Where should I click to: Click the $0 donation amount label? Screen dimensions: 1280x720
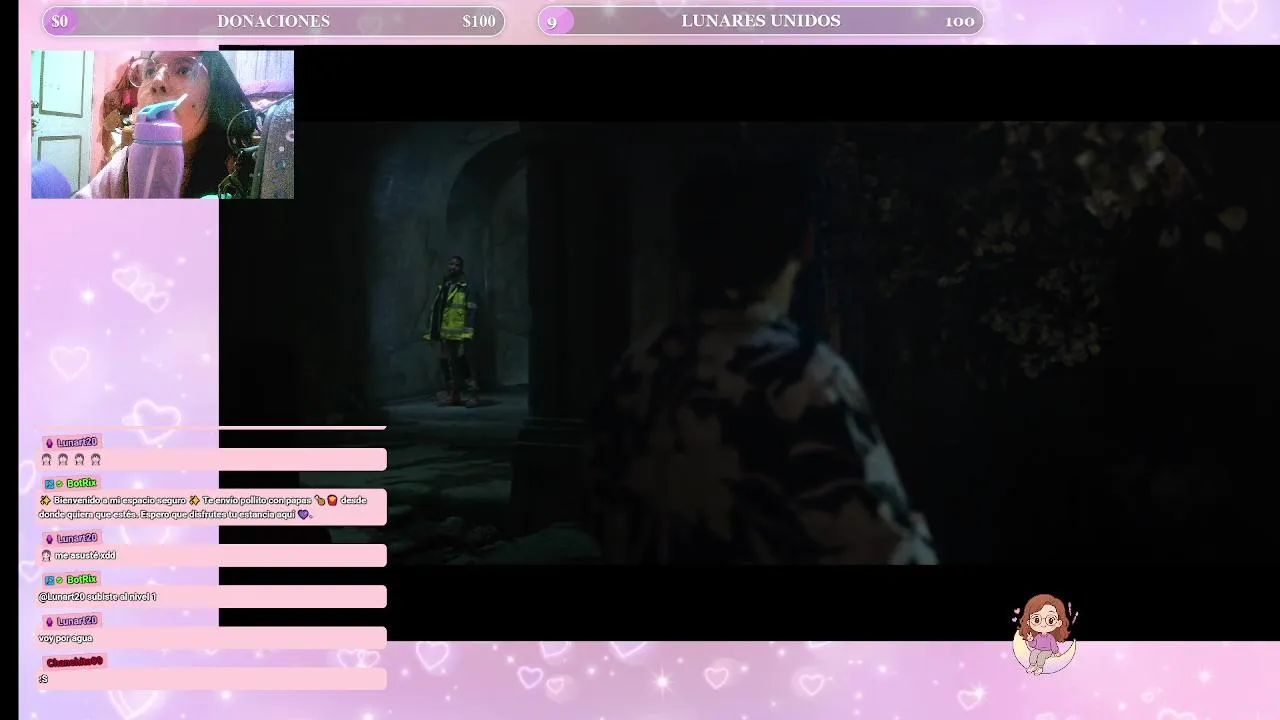[60, 21]
